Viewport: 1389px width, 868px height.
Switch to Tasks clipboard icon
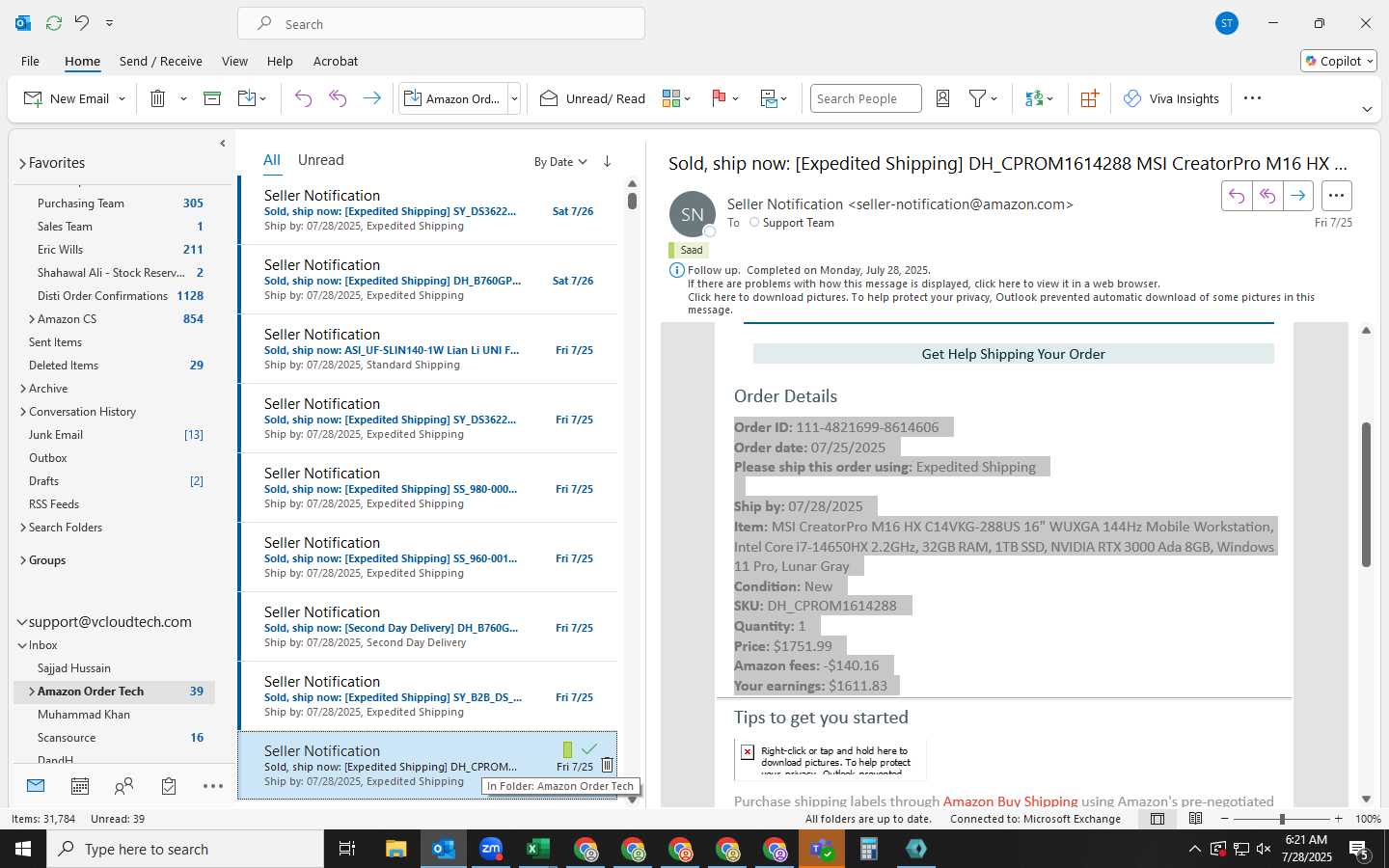169,786
